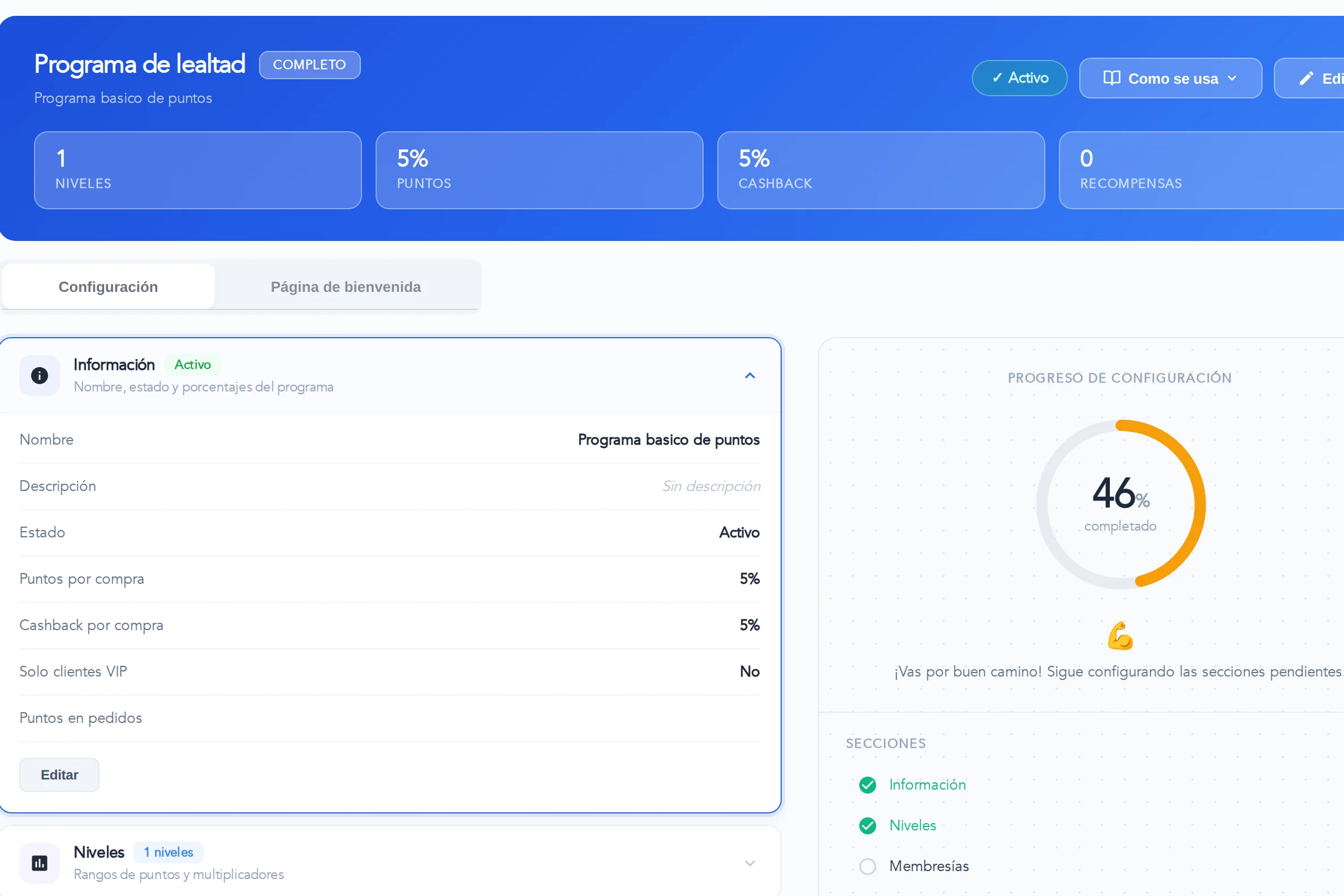
Task: Click the 0 Recompensas stat card
Action: [1201, 170]
